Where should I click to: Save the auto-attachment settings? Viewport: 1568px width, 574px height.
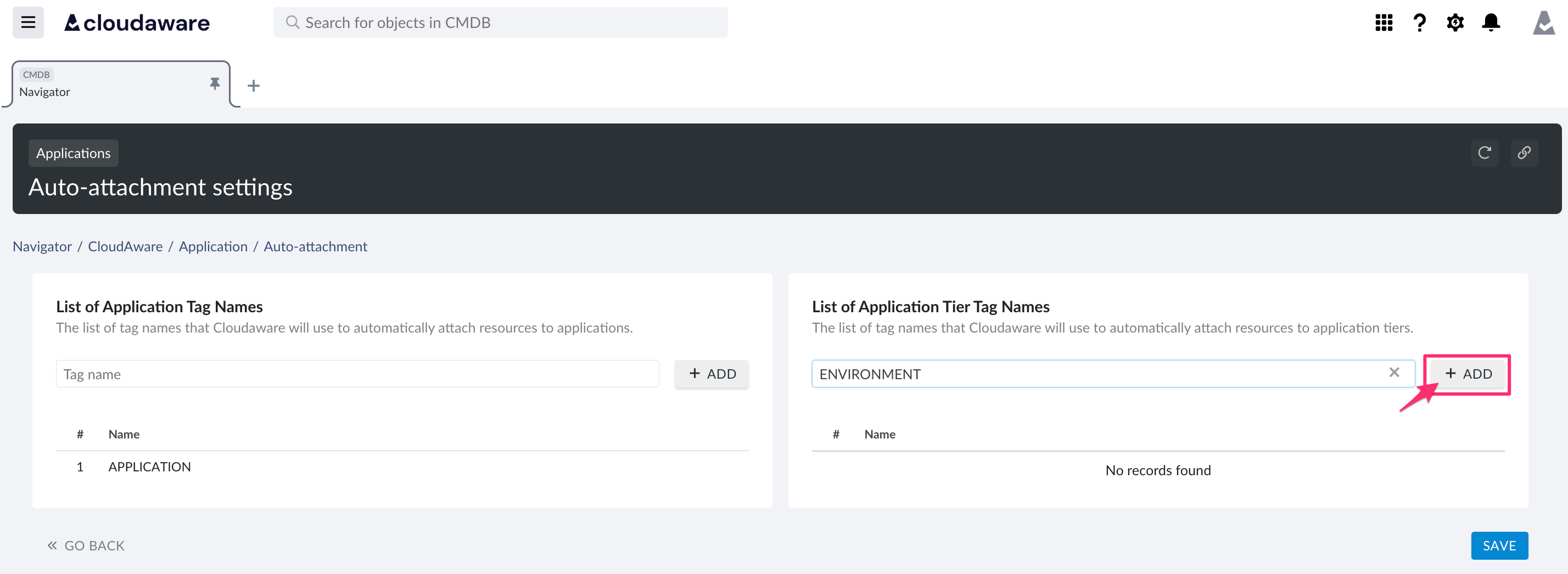click(1499, 545)
